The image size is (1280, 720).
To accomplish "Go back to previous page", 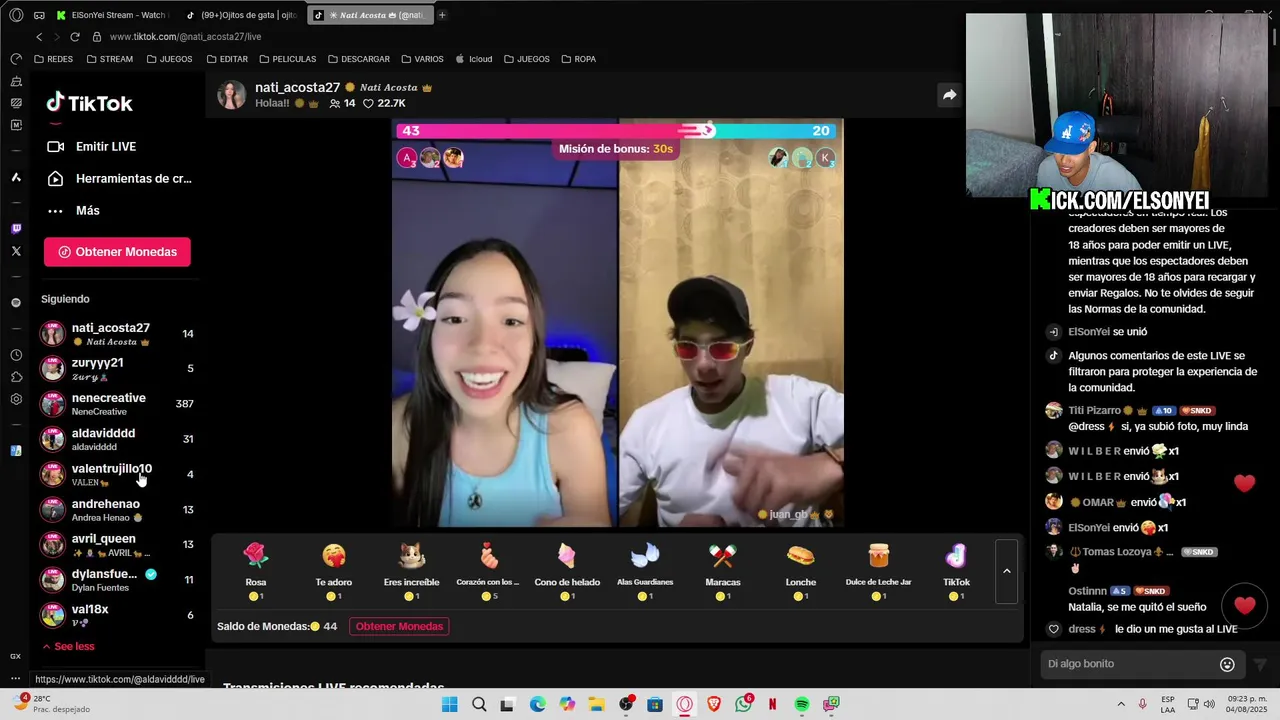I will tap(39, 37).
